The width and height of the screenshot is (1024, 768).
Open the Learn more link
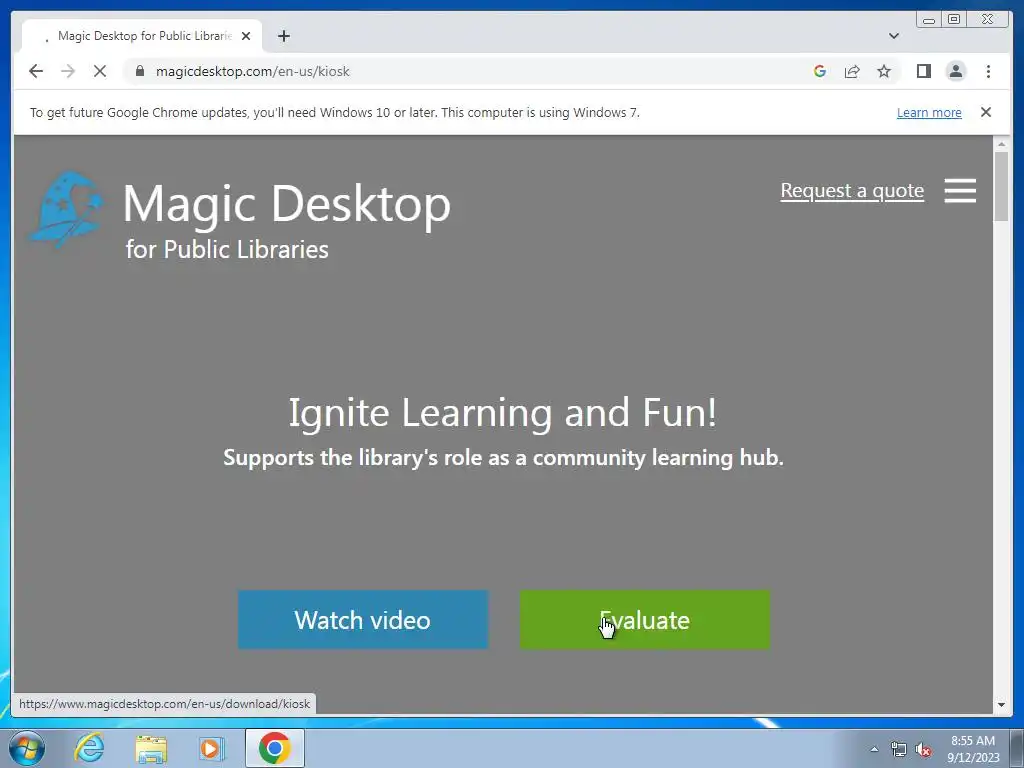point(929,112)
